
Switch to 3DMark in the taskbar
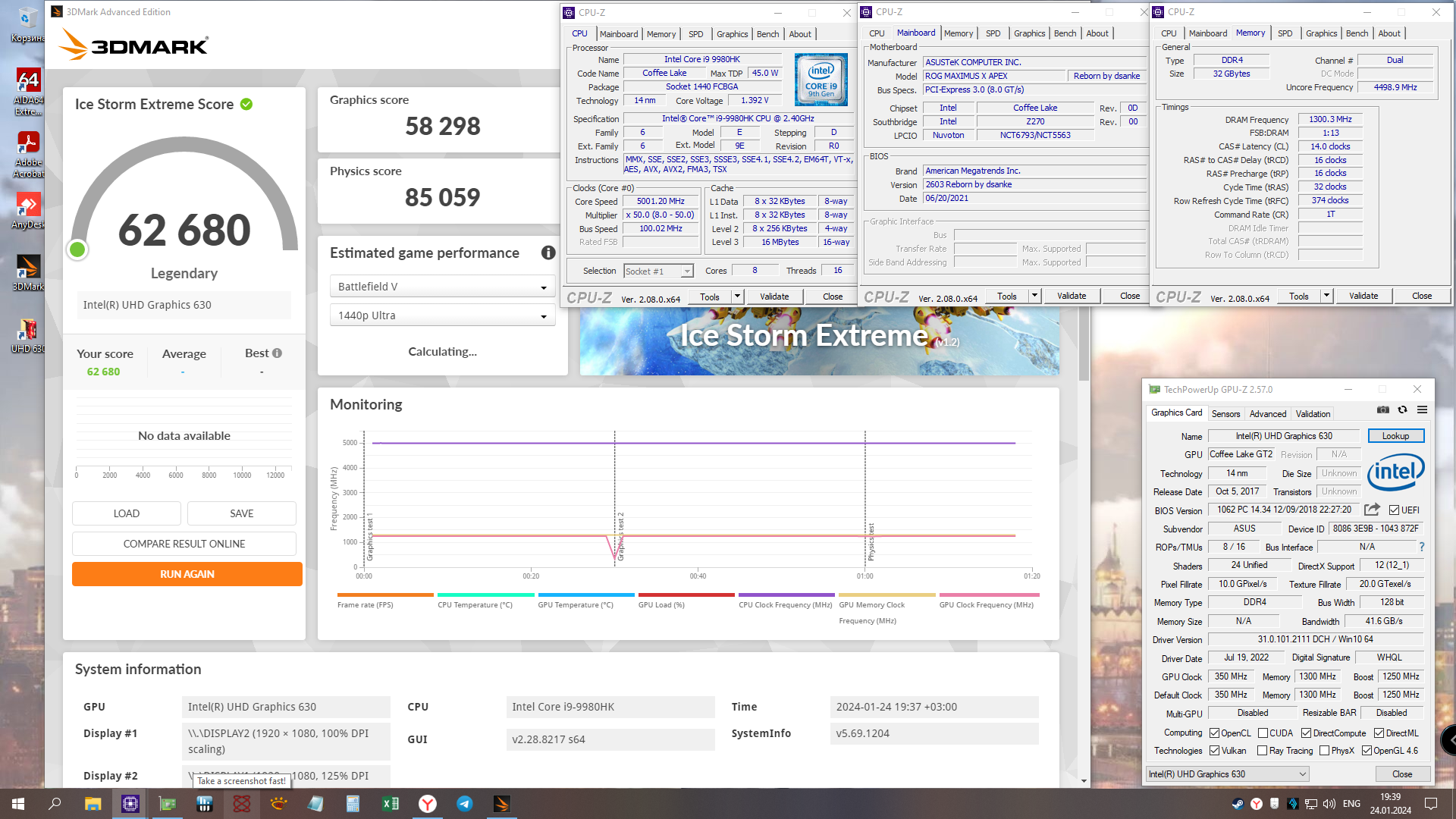[502, 804]
